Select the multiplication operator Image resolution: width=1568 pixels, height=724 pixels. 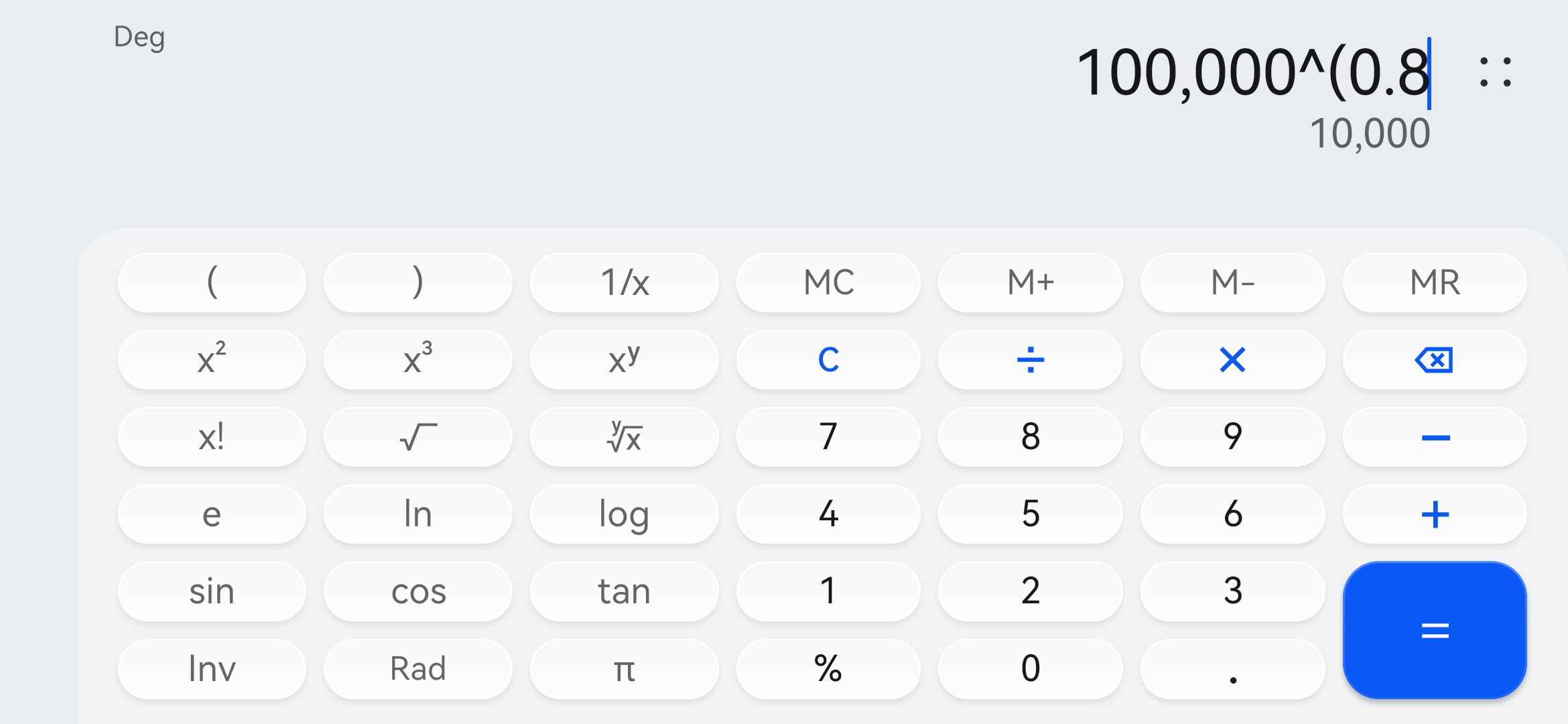[x=1232, y=360]
